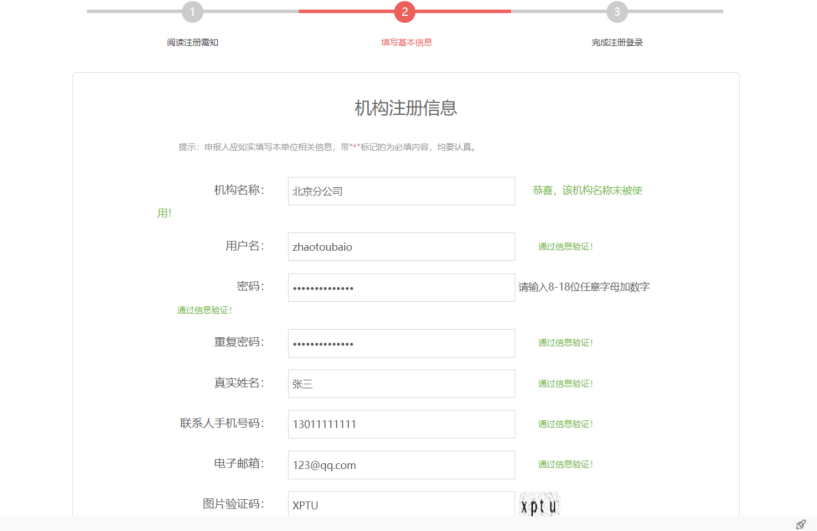Click the 请输入8-18位任意字母加数字 password hint

click(x=584, y=287)
